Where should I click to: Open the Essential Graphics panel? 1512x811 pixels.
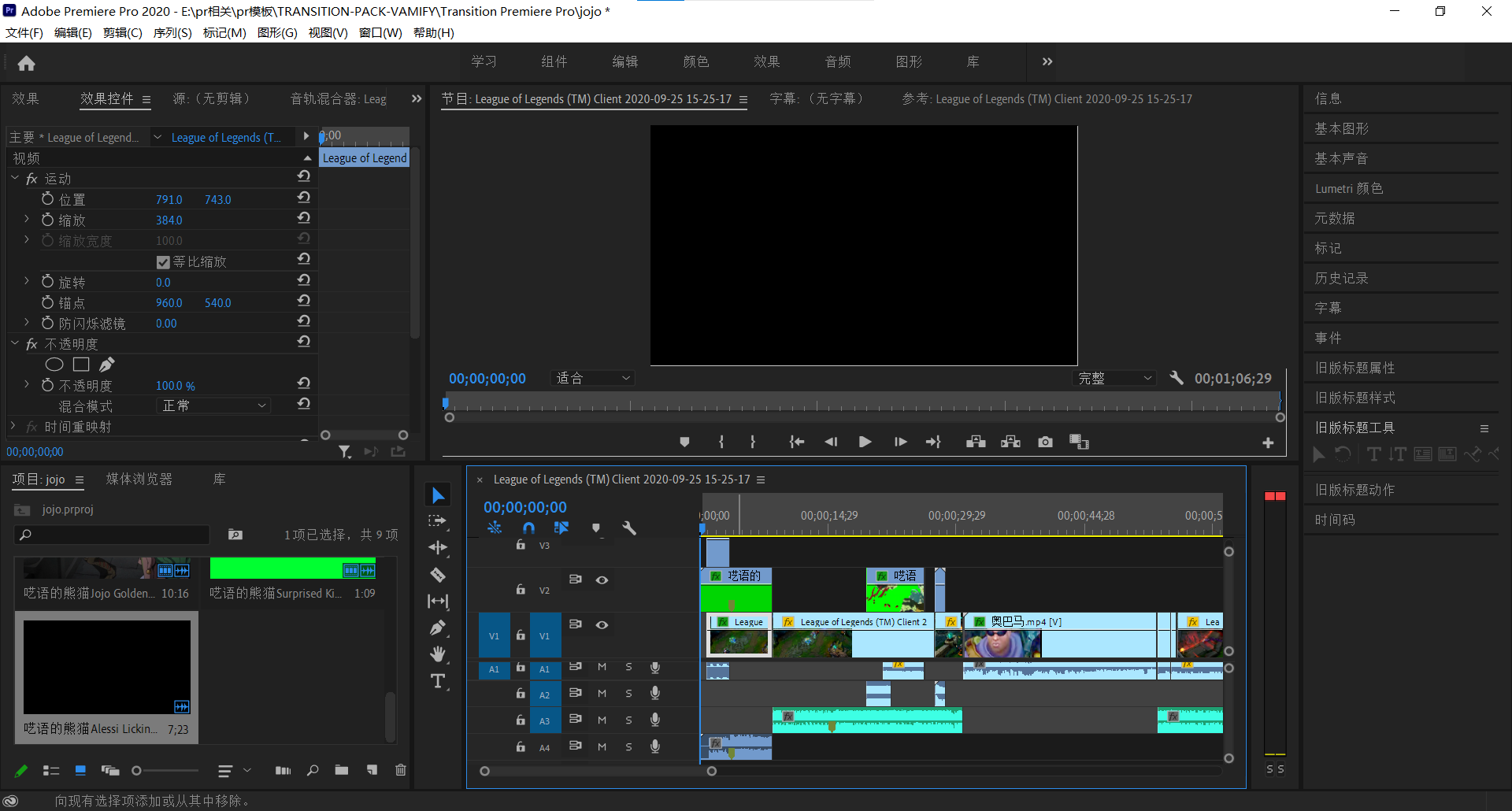pos(1342,129)
